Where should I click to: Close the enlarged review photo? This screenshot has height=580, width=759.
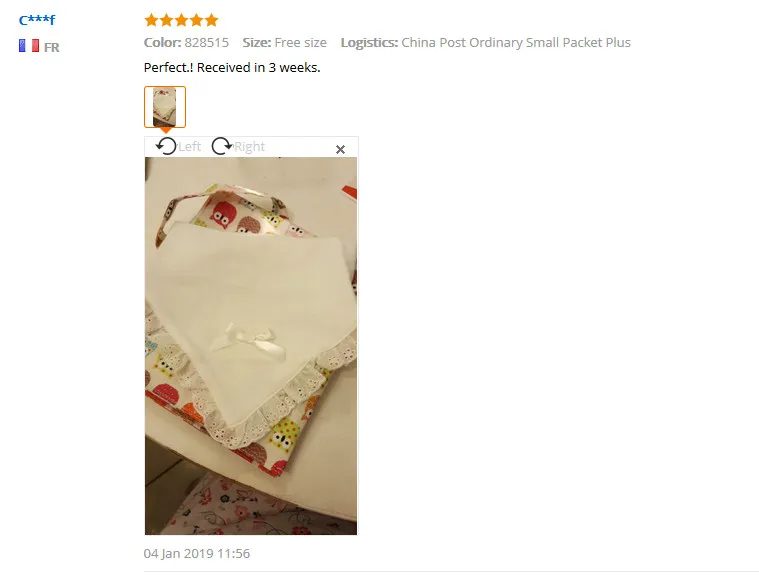340,150
